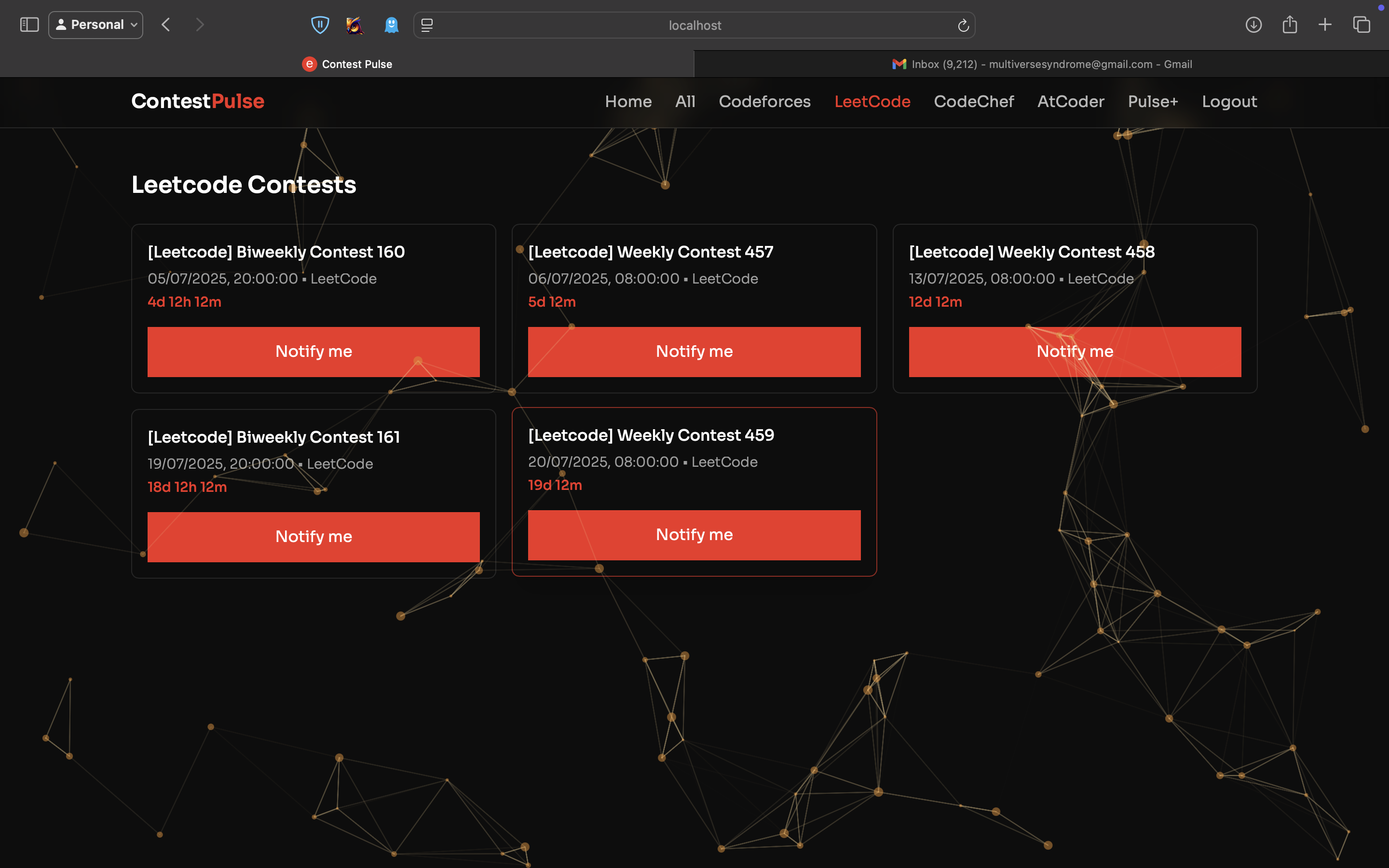Switch to the Contest Pulse tab
Viewport: 1389px width, 868px height.
[x=347, y=64]
